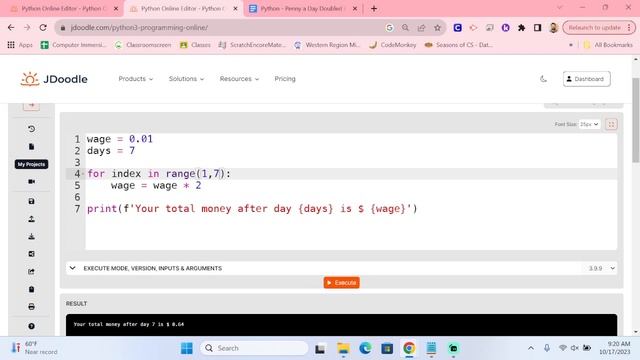This screenshot has height=360, width=640.
Task: Click result output text in console
Action: (129, 324)
